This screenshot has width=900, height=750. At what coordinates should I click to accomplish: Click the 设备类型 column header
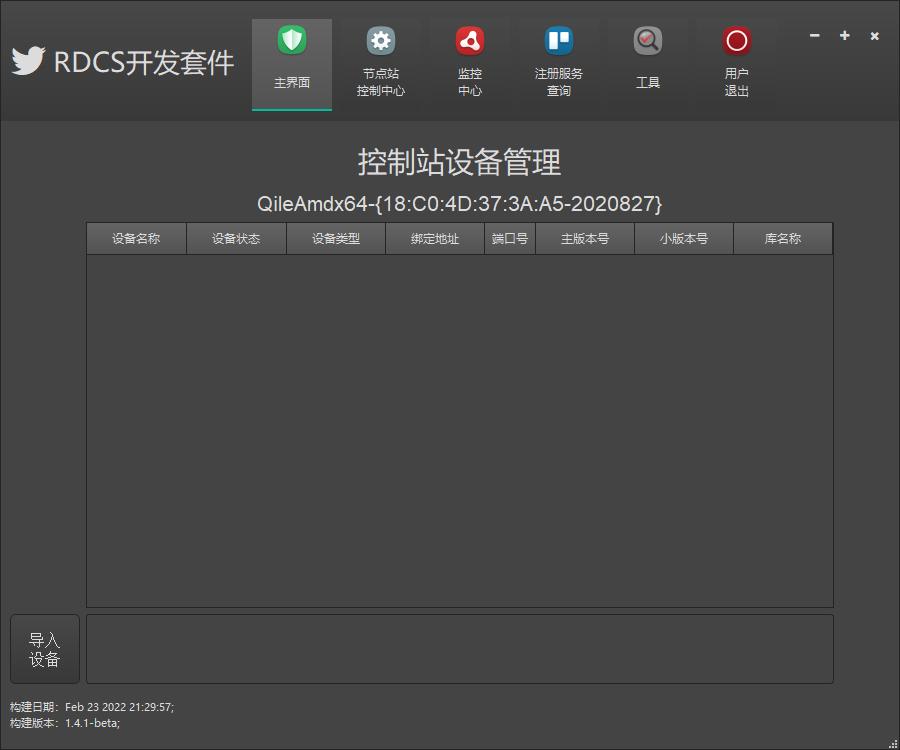click(x=335, y=239)
